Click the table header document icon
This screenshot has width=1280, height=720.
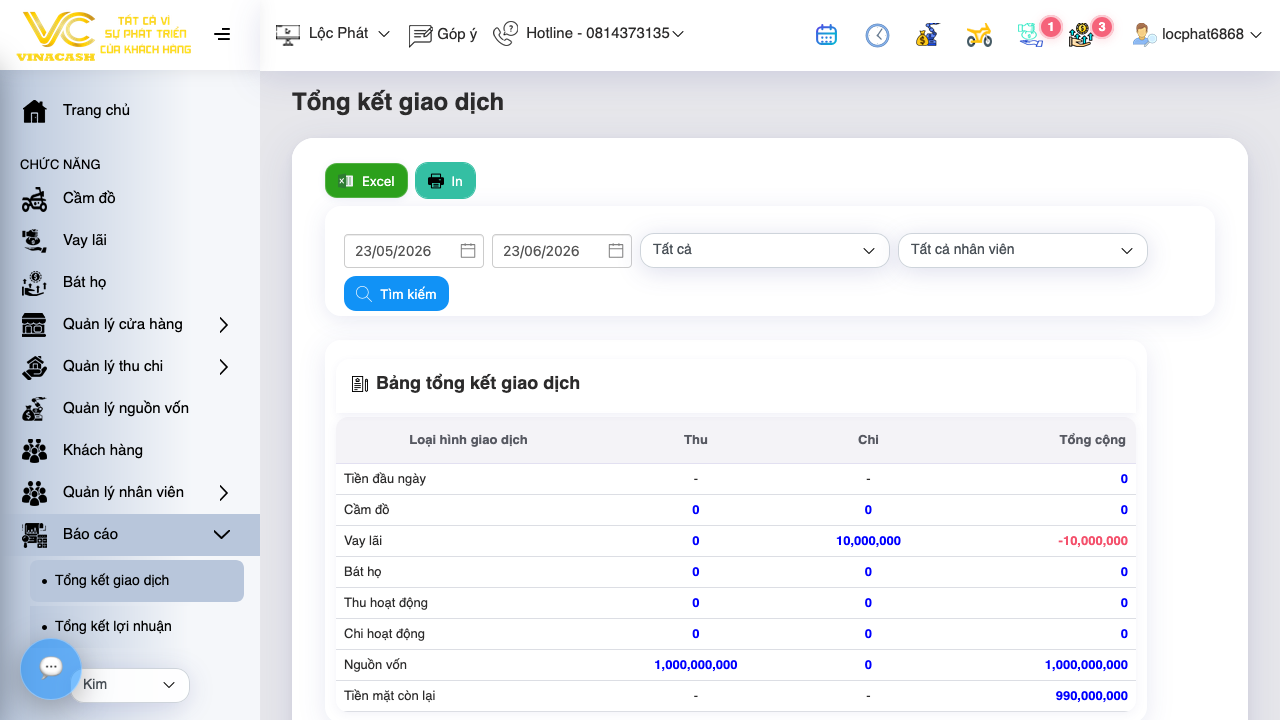tap(360, 384)
